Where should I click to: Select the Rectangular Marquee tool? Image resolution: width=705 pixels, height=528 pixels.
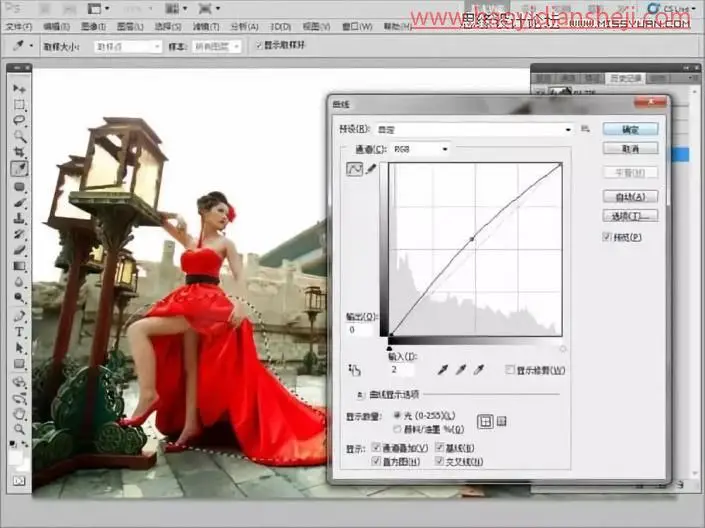[19, 104]
